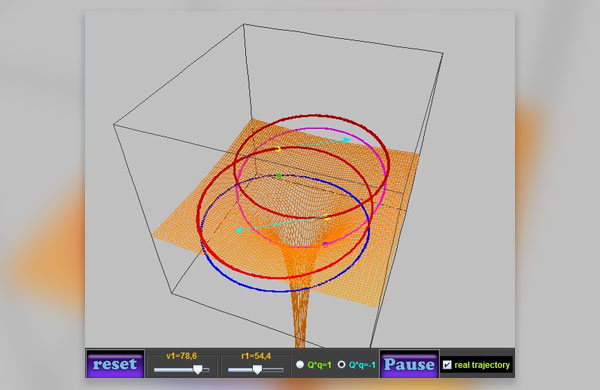
Task: Click the upper cyan velocity arrowhead
Action: 347,140
